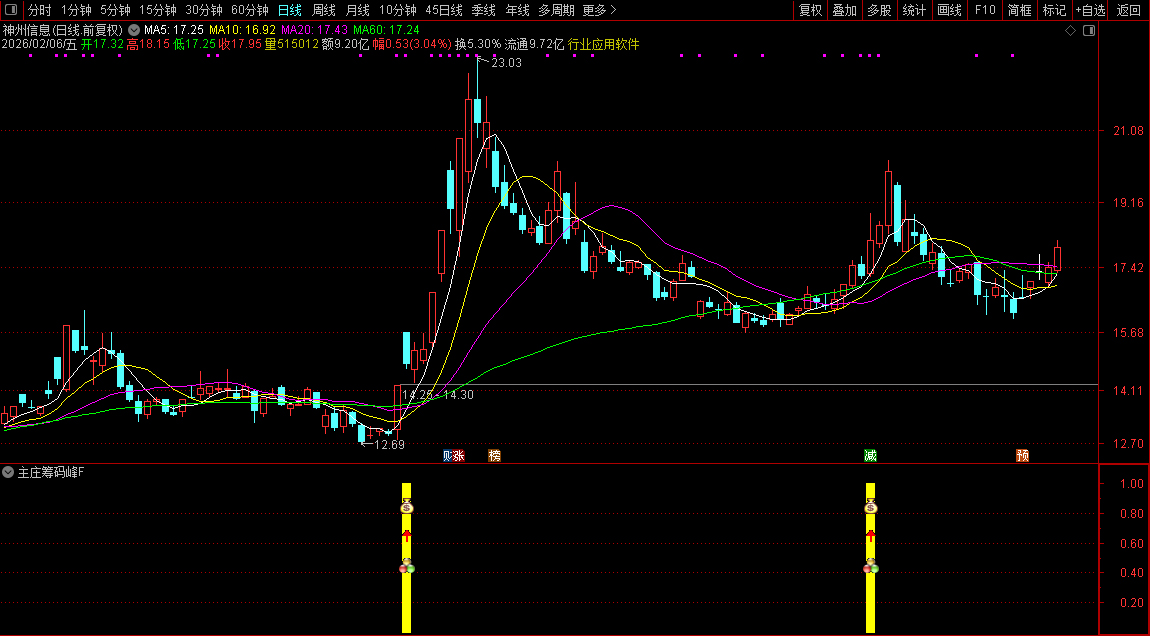1150x636 pixels.
Task: Switch to 分时 view
Action: tap(40, 10)
